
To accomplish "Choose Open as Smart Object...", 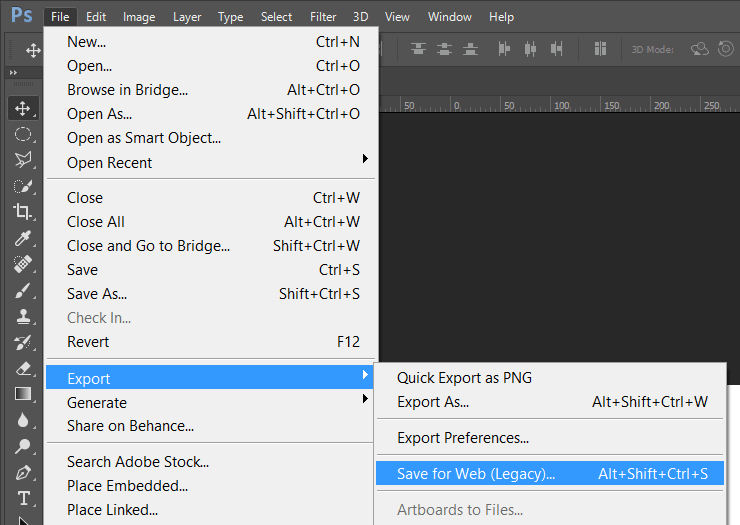I will coord(210,138).
